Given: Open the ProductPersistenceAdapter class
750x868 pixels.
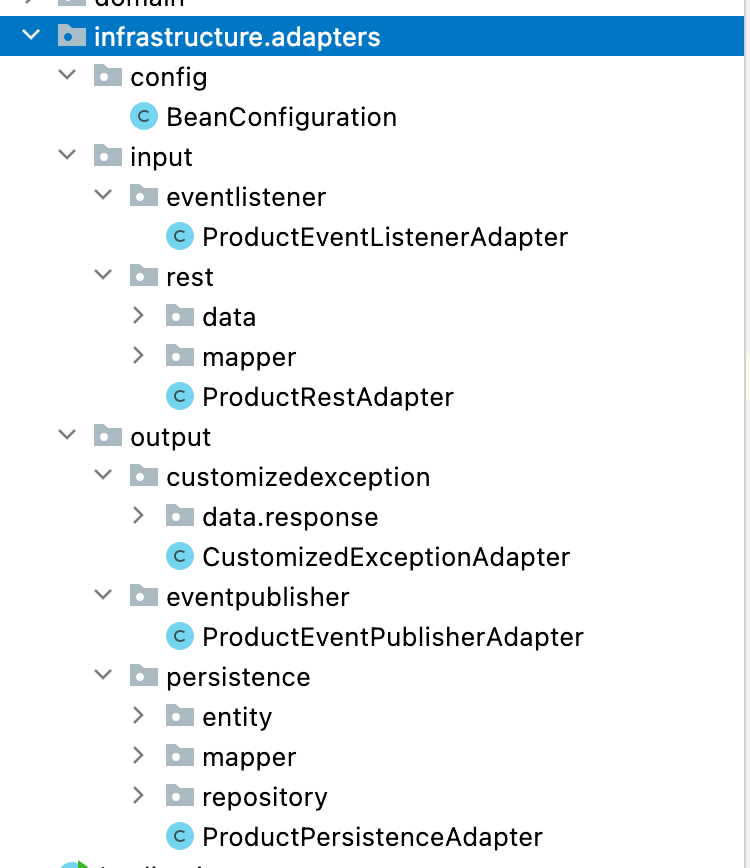Looking at the screenshot, I should [373, 837].
